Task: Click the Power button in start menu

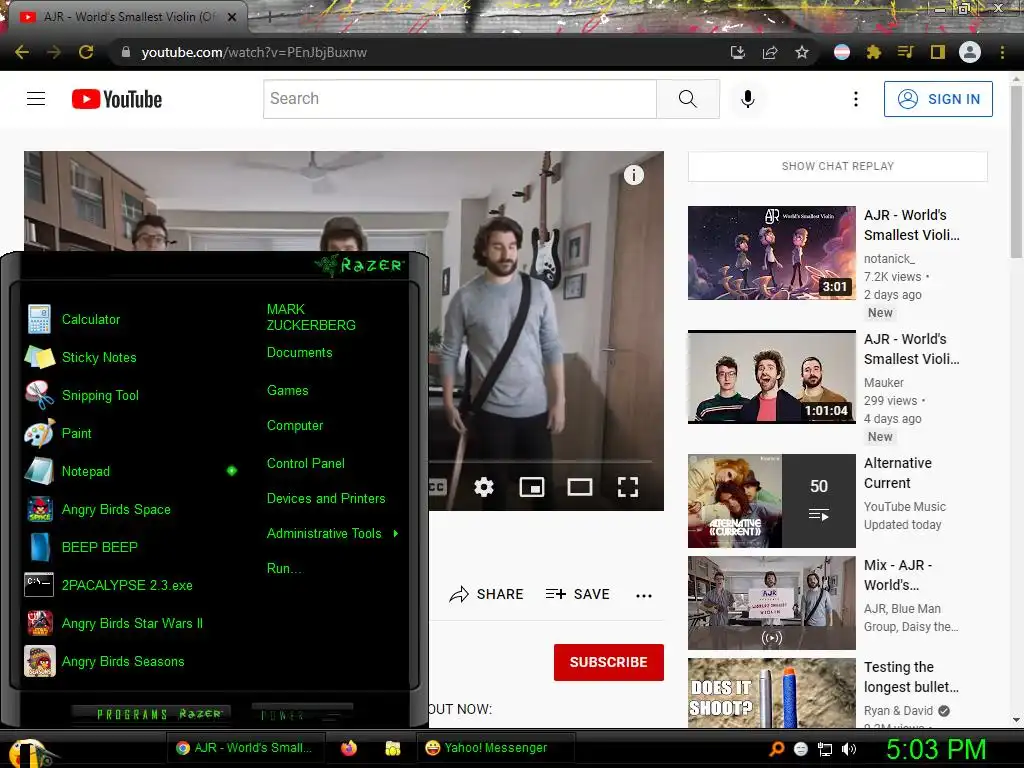Action: pyautogui.click(x=302, y=714)
